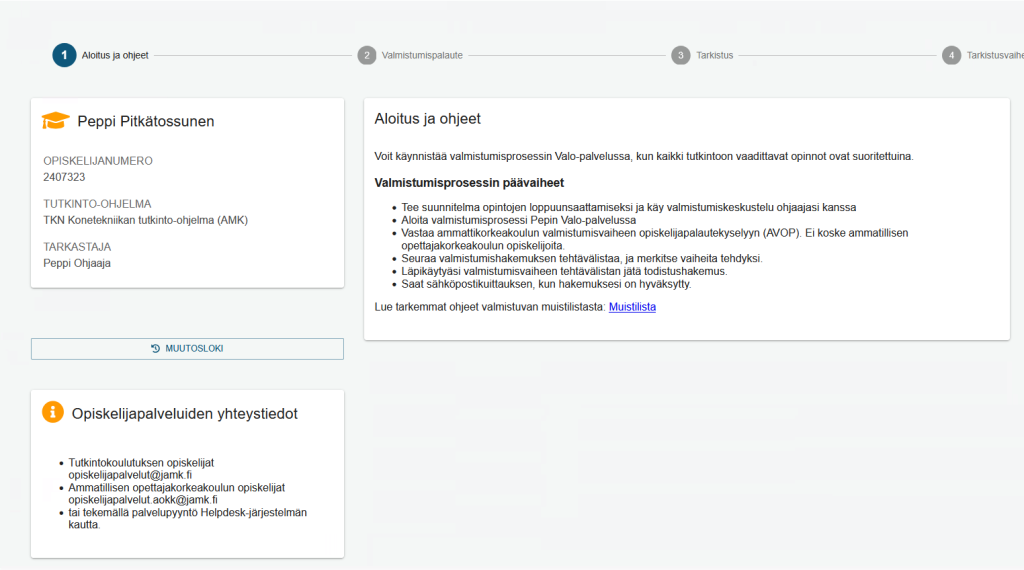Click the orange info icon beside Opiskelijapalveluiden yhteystiedot
The width and height of the screenshot is (1024, 570).
[53, 412]
